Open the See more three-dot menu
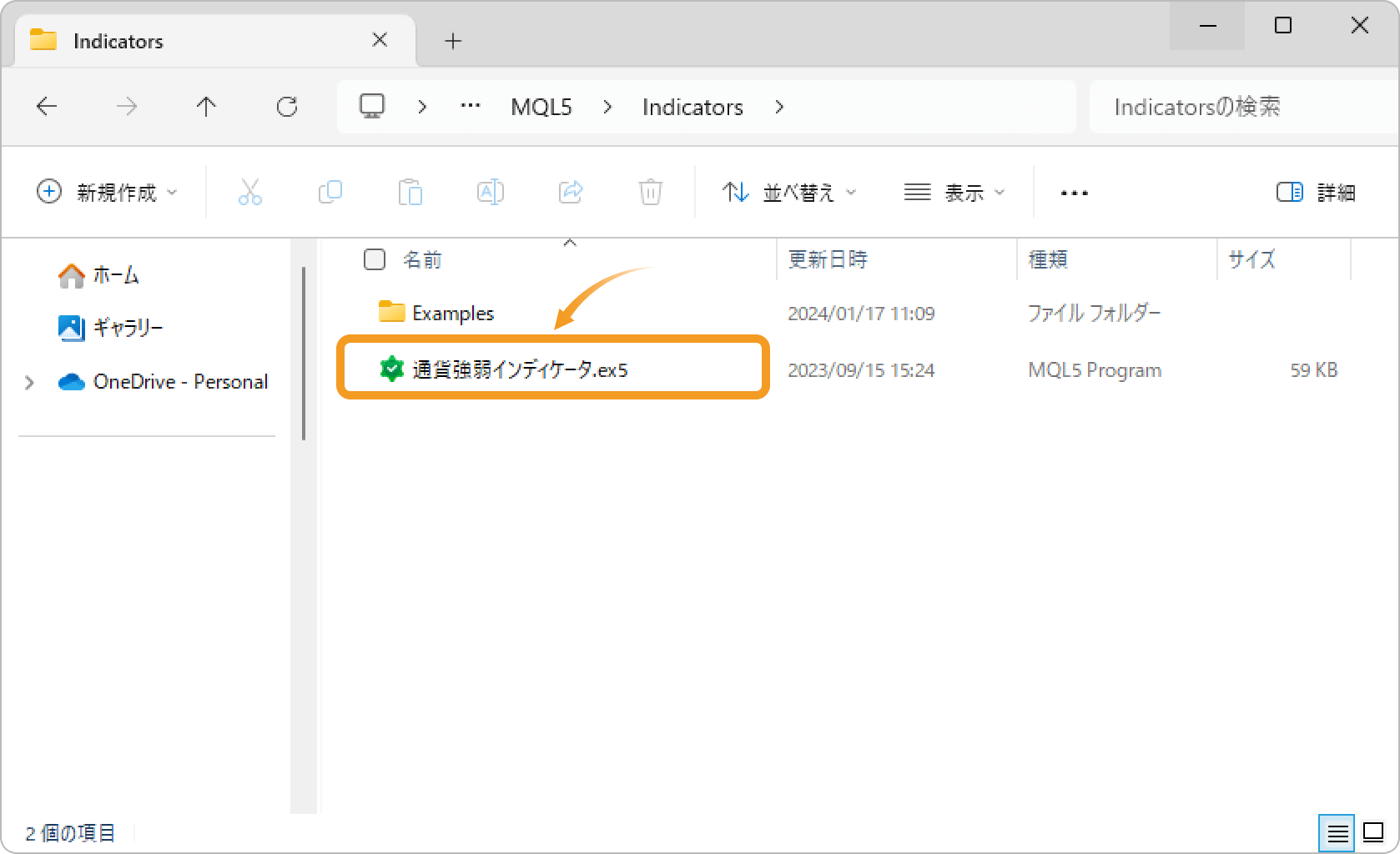Viewport: 1400px width, 854px height. pyautogui.click(x=1074, y=193)
